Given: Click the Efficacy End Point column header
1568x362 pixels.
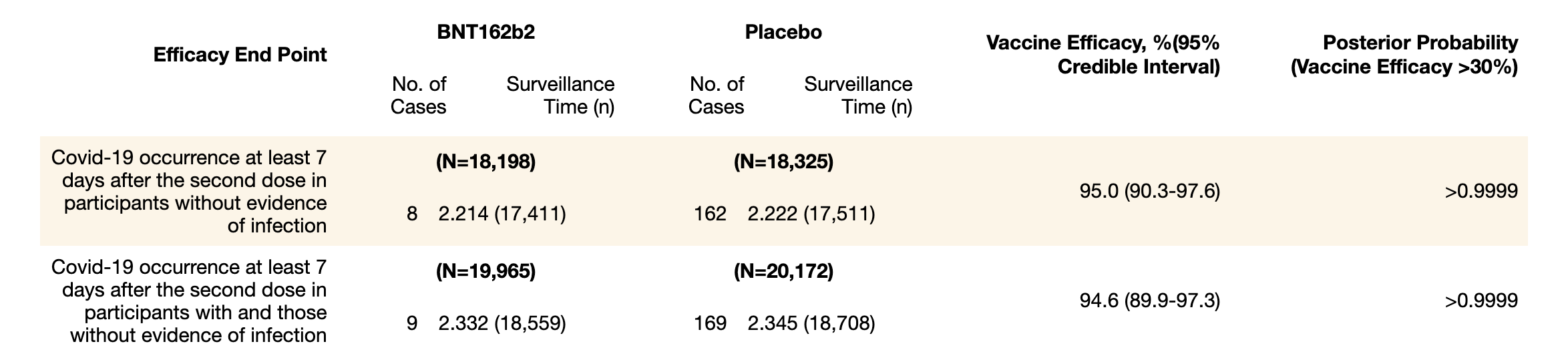Looking at the screenshot, I should (240, 55).
